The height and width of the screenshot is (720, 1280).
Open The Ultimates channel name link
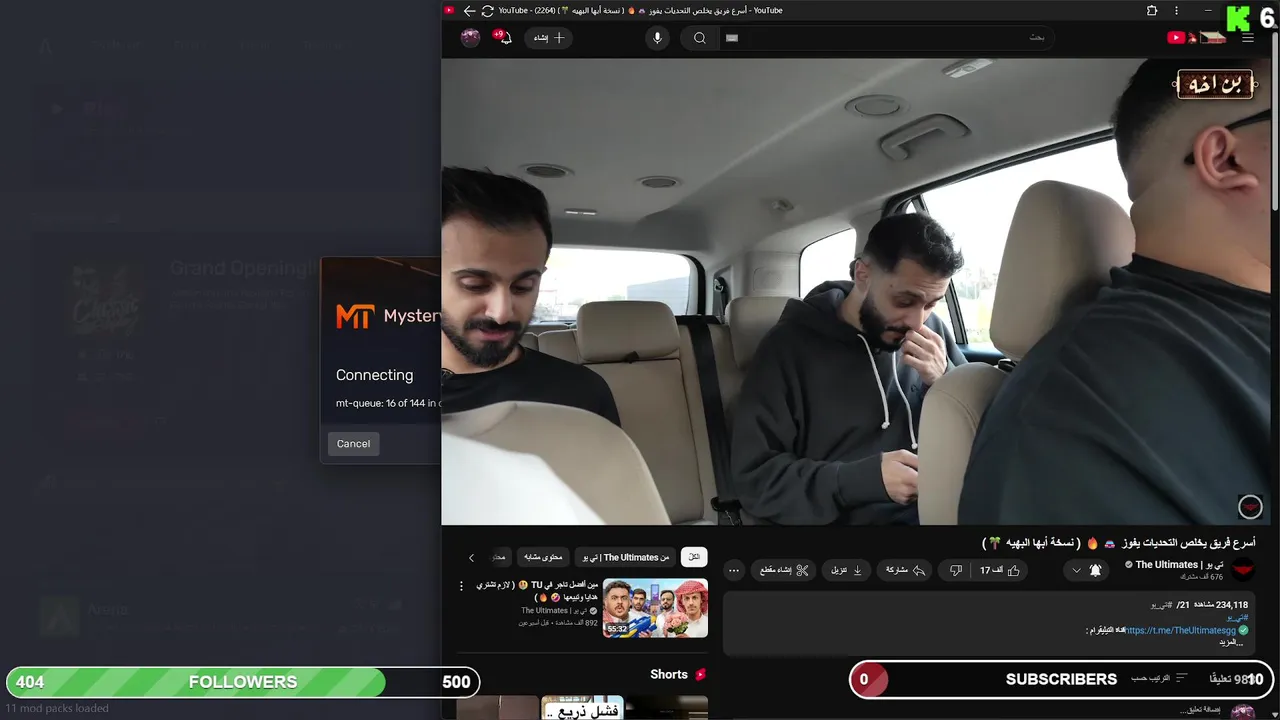pos(1179,564)
